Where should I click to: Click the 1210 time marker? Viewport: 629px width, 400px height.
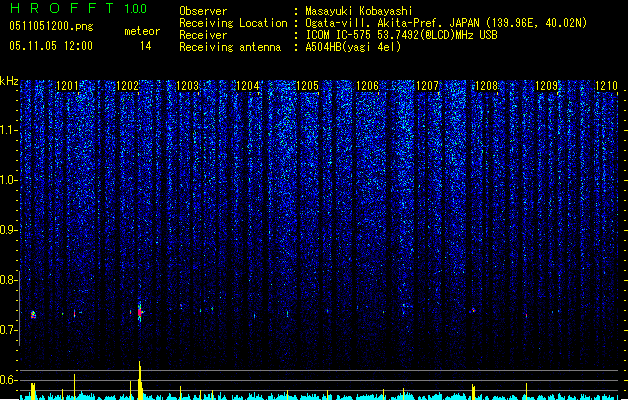coord(606,86)
